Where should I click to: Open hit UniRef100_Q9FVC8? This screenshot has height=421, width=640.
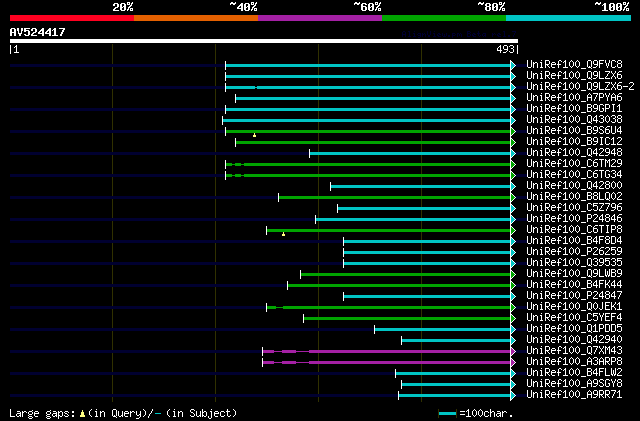(x=574, y=64)
